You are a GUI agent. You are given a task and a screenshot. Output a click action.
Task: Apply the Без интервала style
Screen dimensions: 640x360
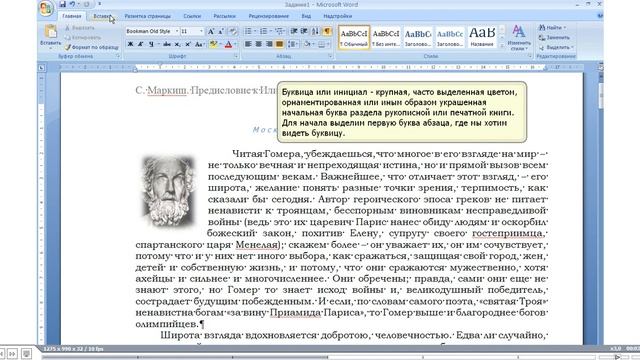click(x=386, y=37)
